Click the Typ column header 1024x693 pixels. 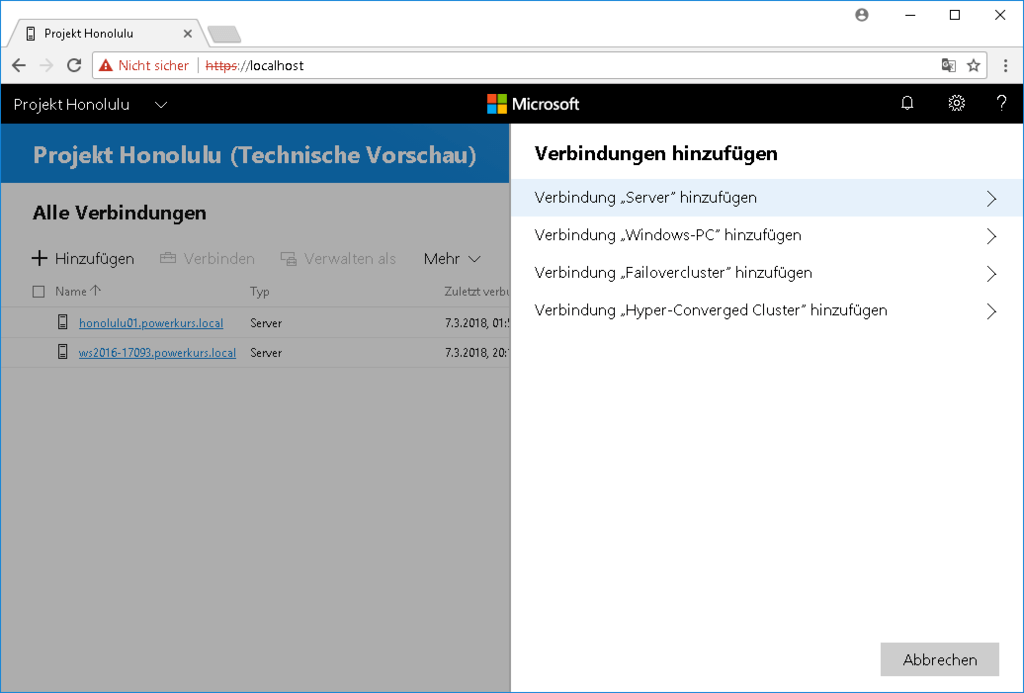tap(259, 291)
